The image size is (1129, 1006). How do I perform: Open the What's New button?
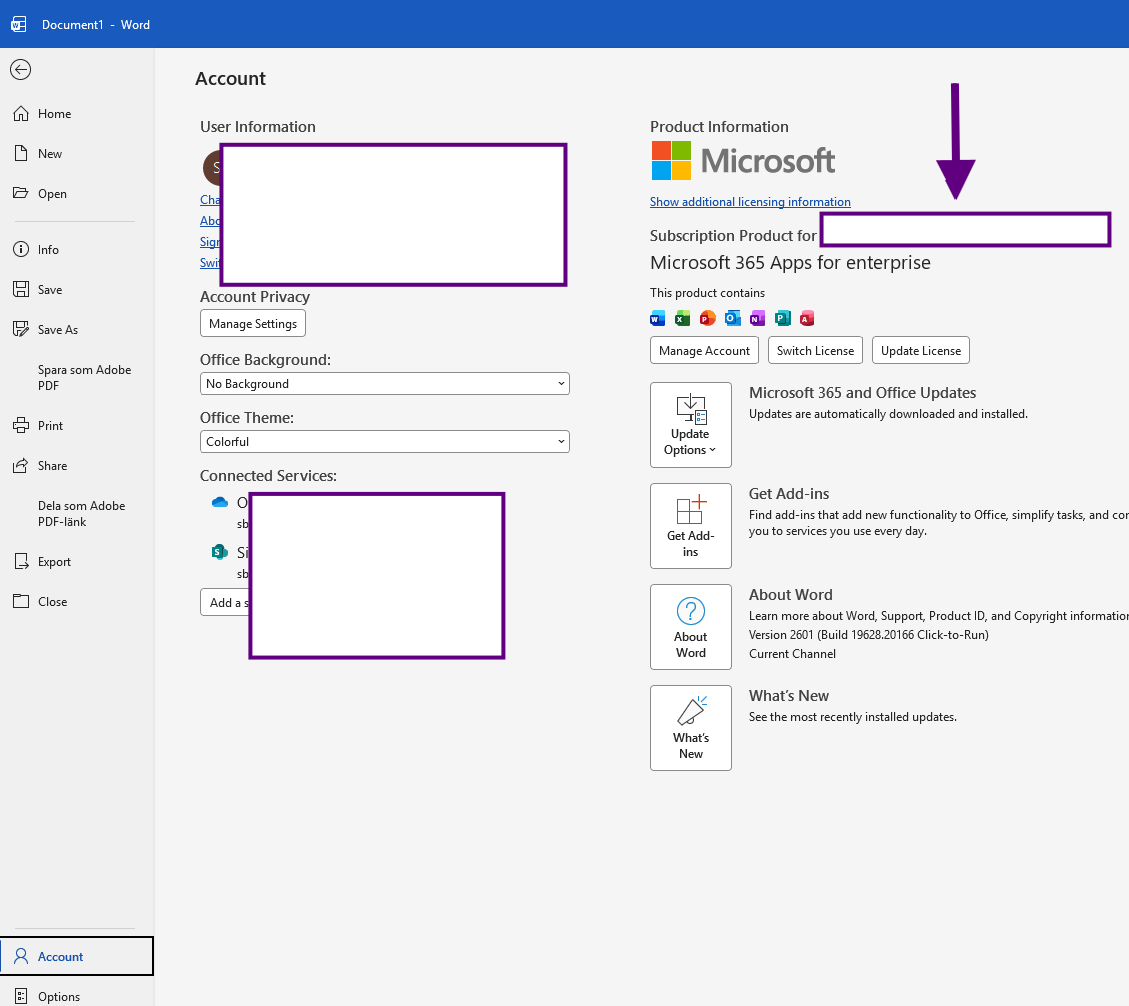point(691,728)
